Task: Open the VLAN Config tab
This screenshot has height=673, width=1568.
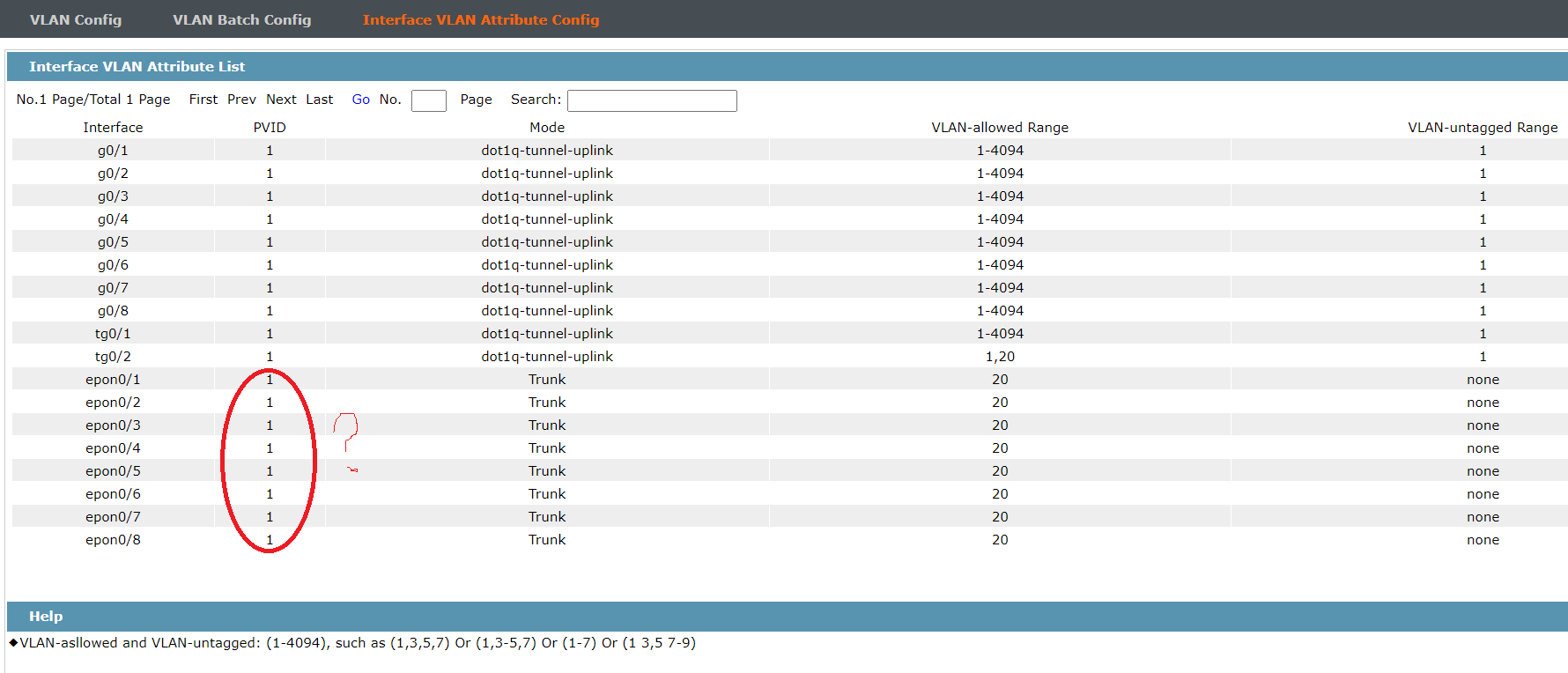Action: (x=76, y=19)
